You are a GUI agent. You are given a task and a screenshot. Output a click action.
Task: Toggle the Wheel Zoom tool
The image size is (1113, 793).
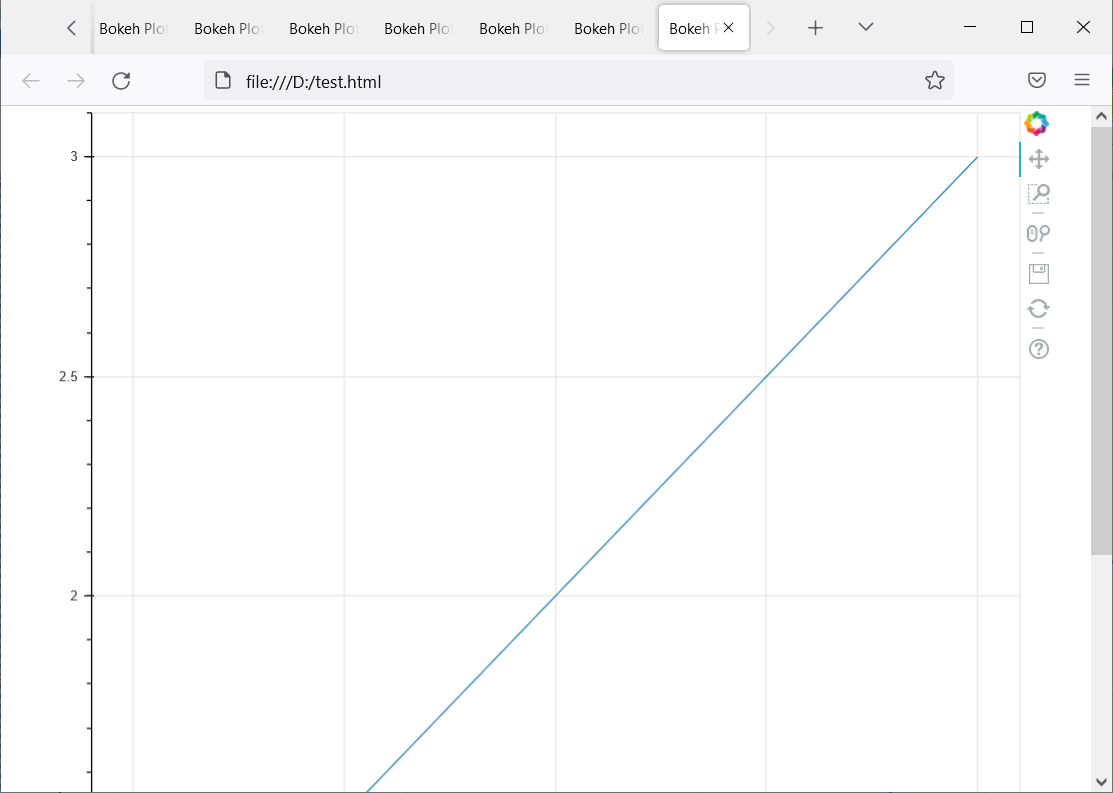tap(1038, 233)
